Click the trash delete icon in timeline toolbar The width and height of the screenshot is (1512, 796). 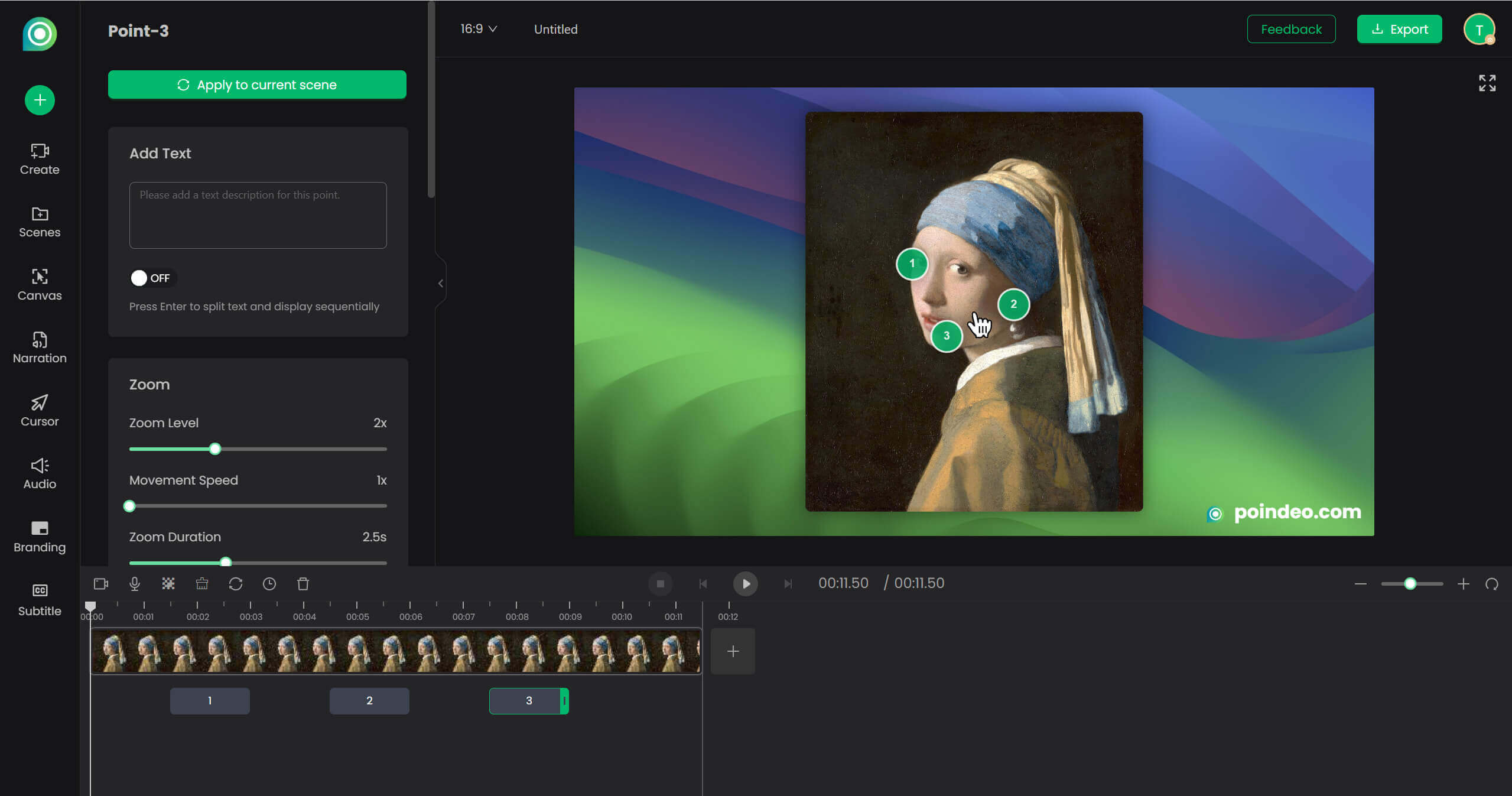[303, 584]
